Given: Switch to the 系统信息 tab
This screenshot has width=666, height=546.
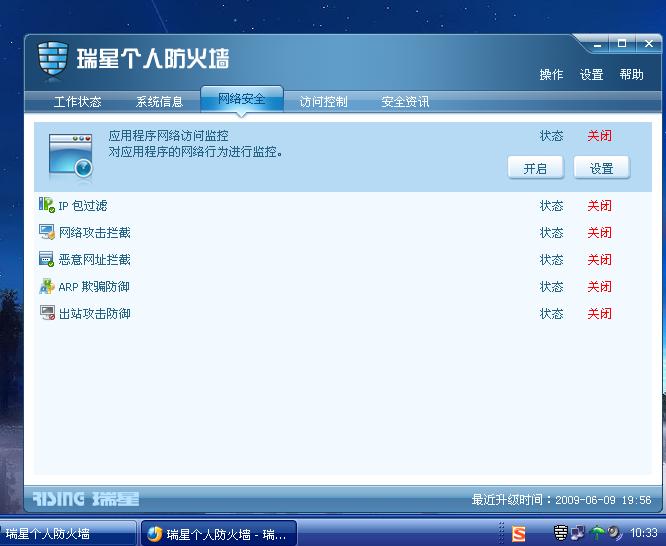Looking at the screenshot, I should click(159, 102).
